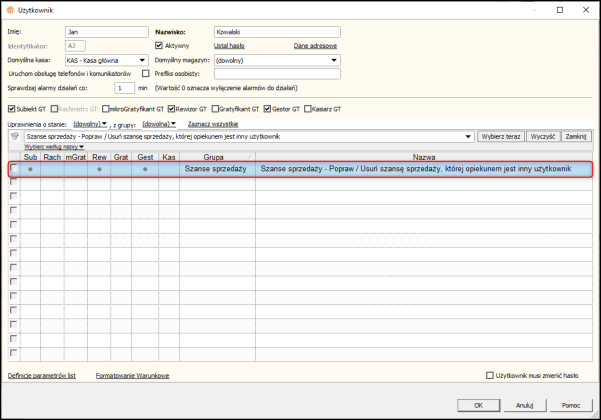Screen dimensions: 601x420
Task: Click the Zaznacz wszystkie link
Action: click(x=213, y=124)
